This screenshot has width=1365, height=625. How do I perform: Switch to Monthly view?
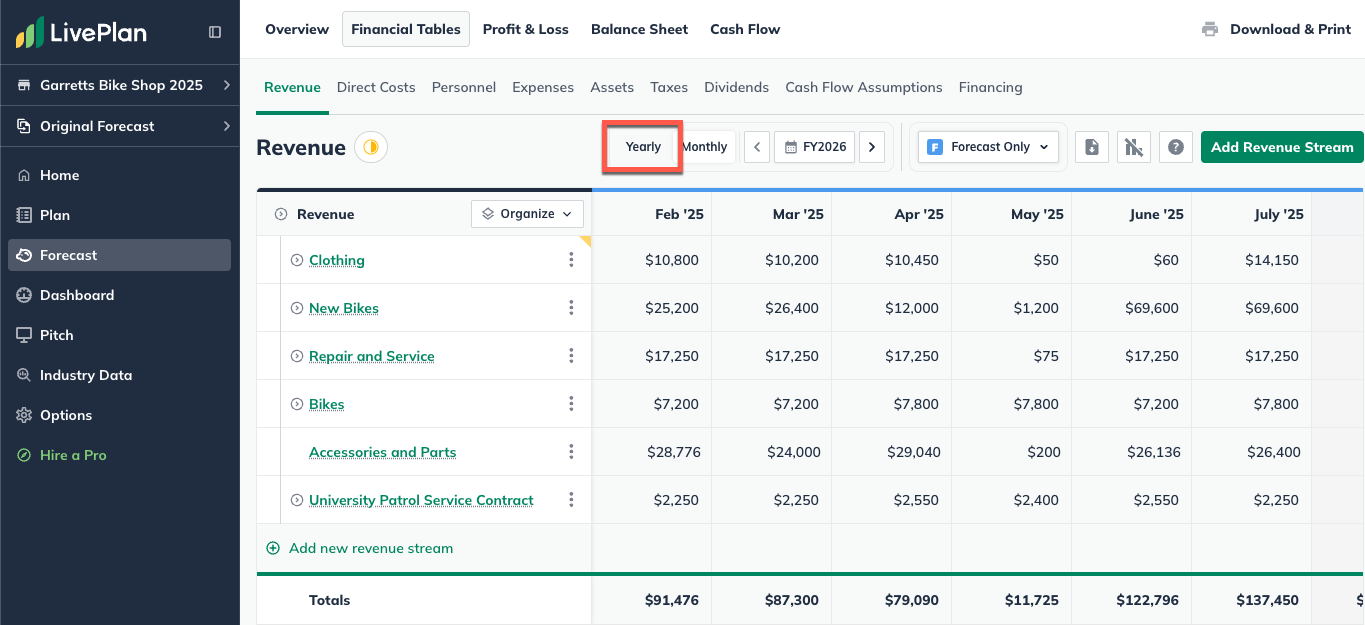point(706,147)
